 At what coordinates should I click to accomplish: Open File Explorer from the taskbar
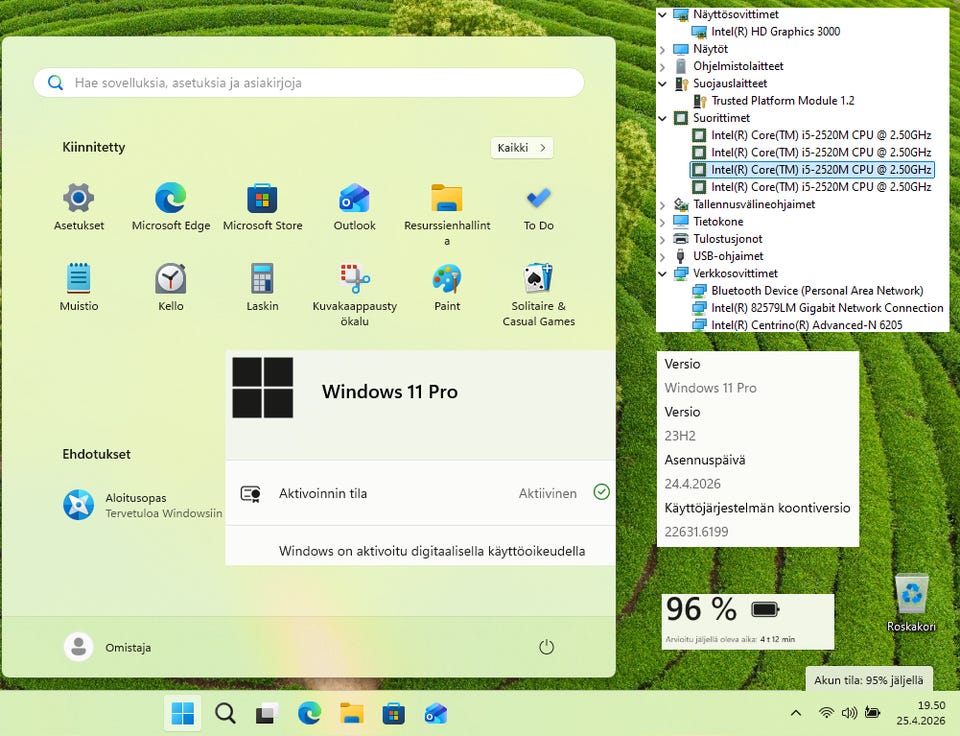click(351, 713)
